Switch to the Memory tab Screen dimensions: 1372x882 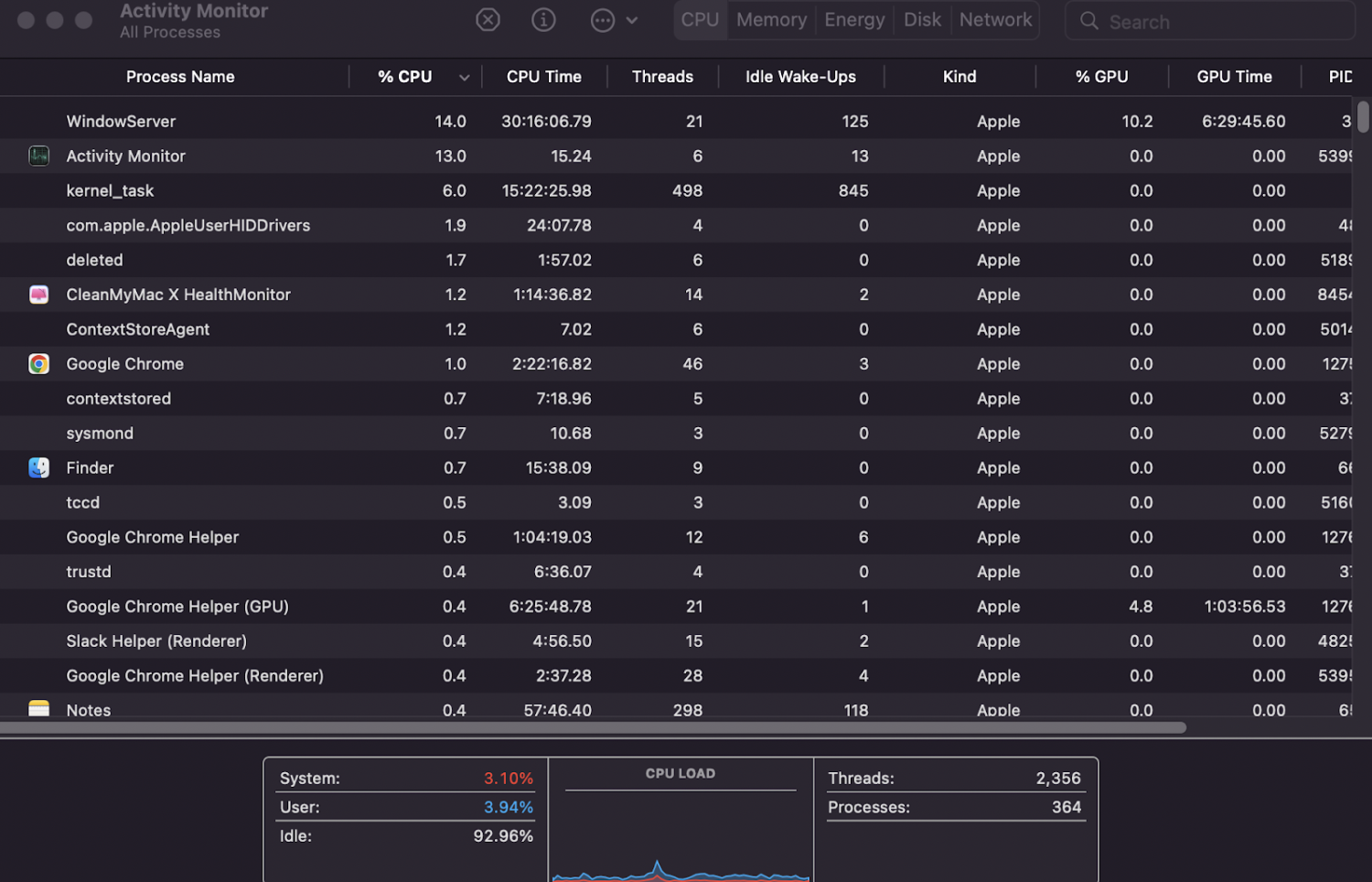pos(771,20)
